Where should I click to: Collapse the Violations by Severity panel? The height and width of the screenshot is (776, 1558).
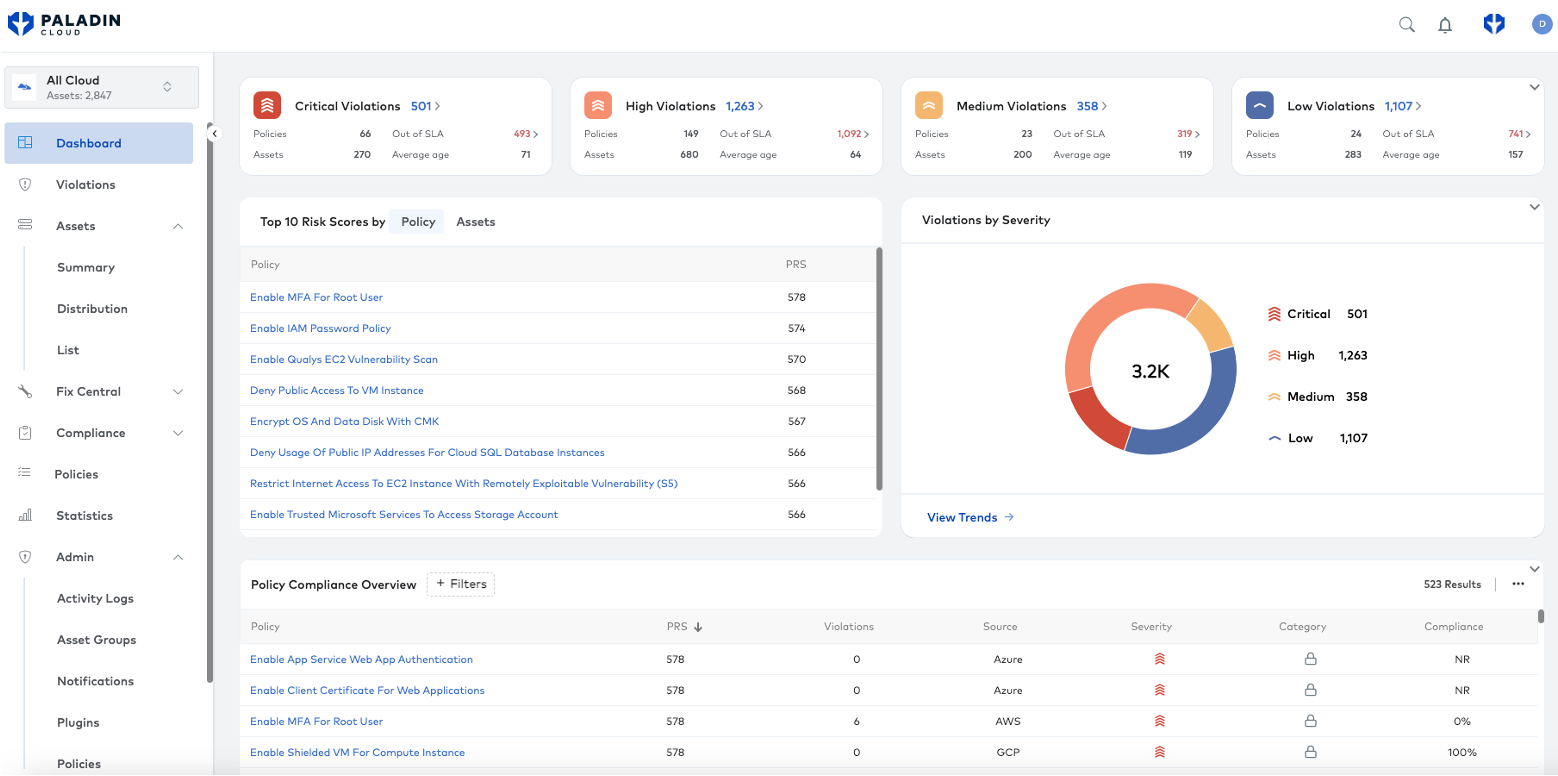tap(1535, 207)
